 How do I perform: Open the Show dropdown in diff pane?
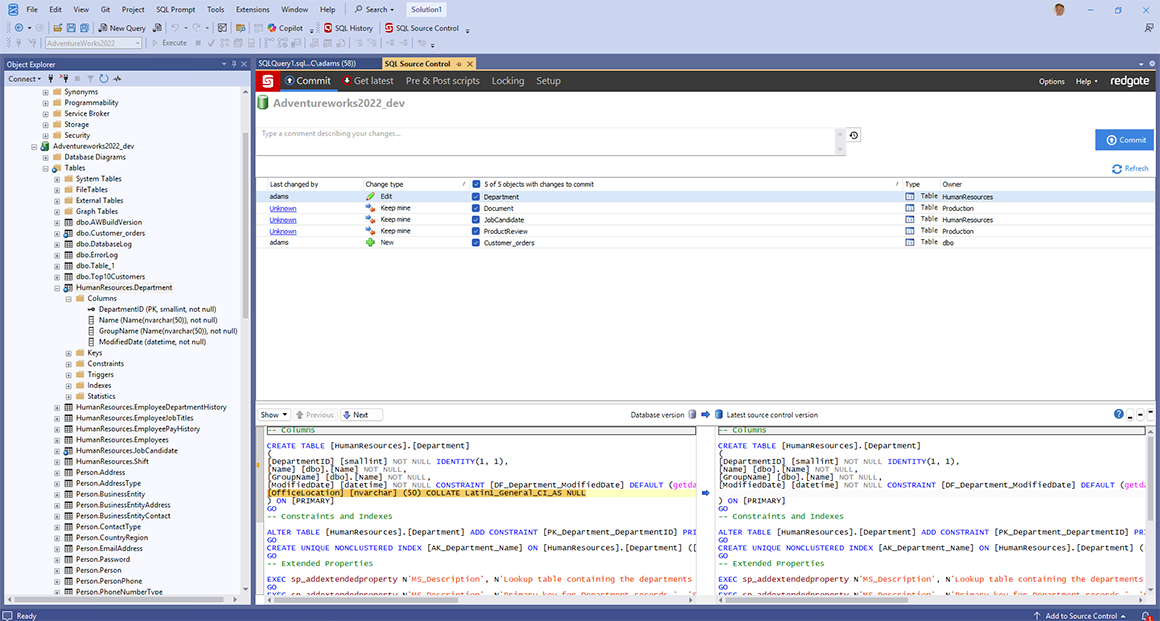pos(274,414)
